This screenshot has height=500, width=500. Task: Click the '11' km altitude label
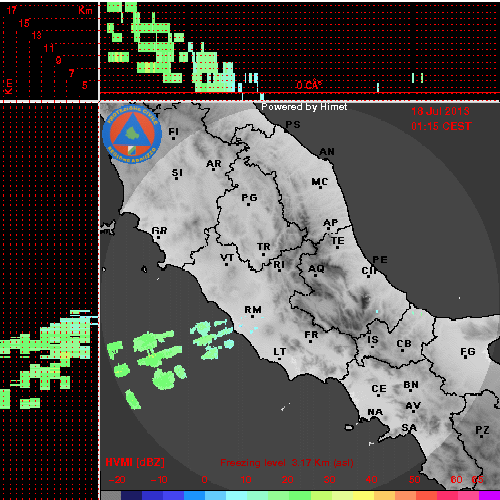[x=49, y=48]
